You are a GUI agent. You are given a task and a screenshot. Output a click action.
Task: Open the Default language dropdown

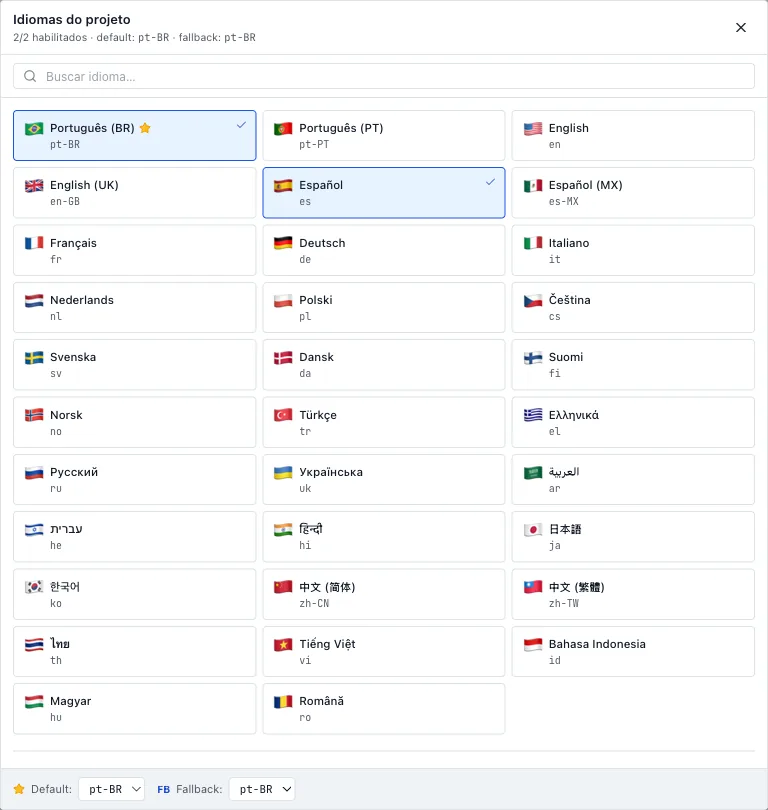pyautogui.click(x=112, y=789)
